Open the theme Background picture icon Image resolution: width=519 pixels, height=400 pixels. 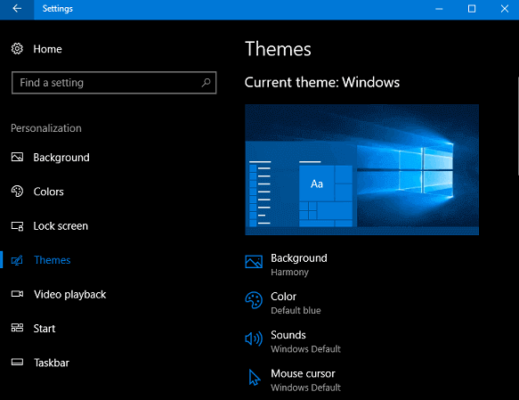254,262
